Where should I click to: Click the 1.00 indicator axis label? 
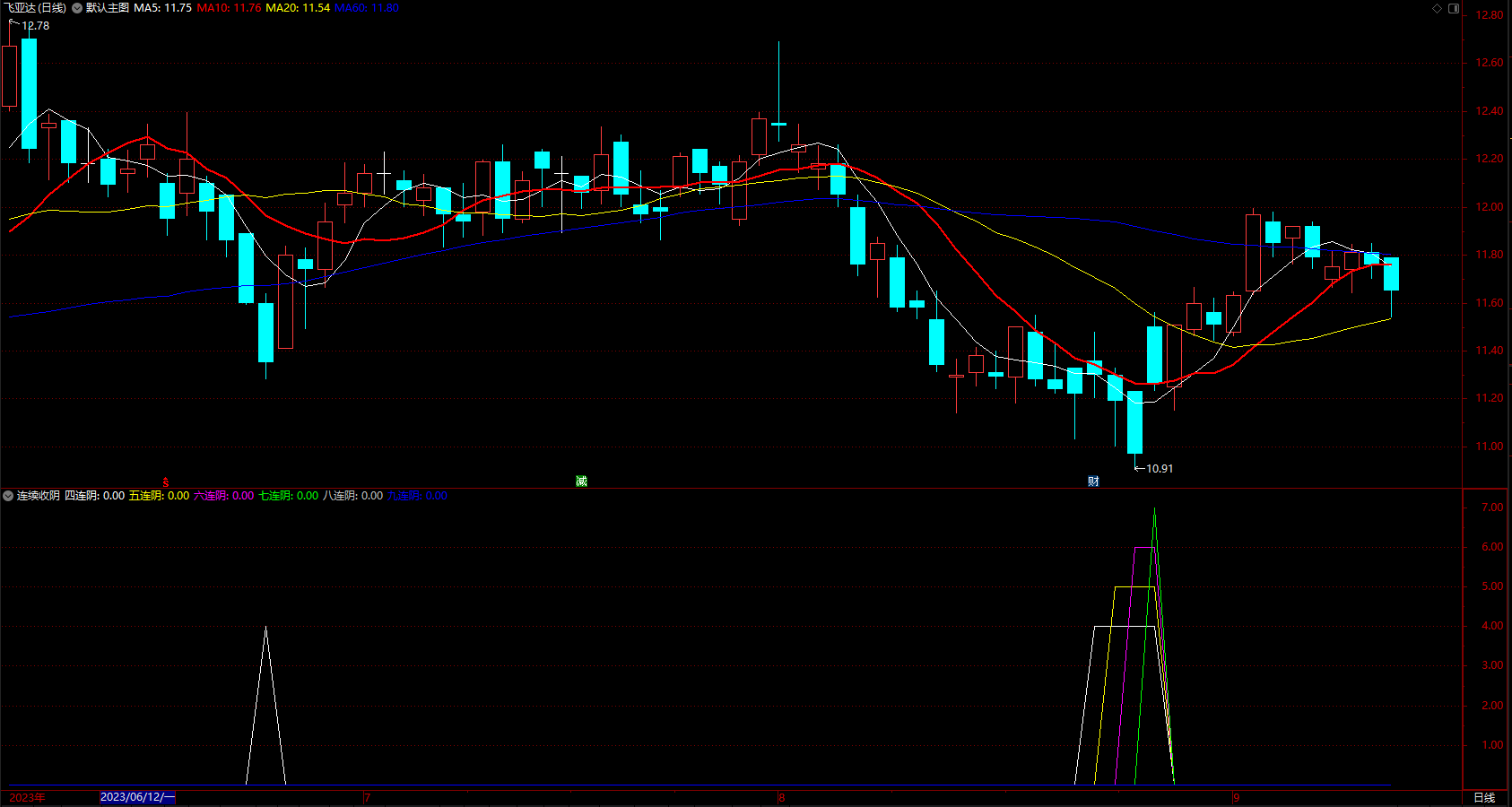point(1493,745)
